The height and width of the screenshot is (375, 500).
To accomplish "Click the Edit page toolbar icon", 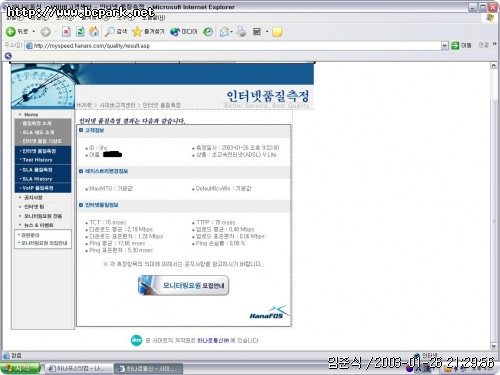I will (x=257, y=32).
